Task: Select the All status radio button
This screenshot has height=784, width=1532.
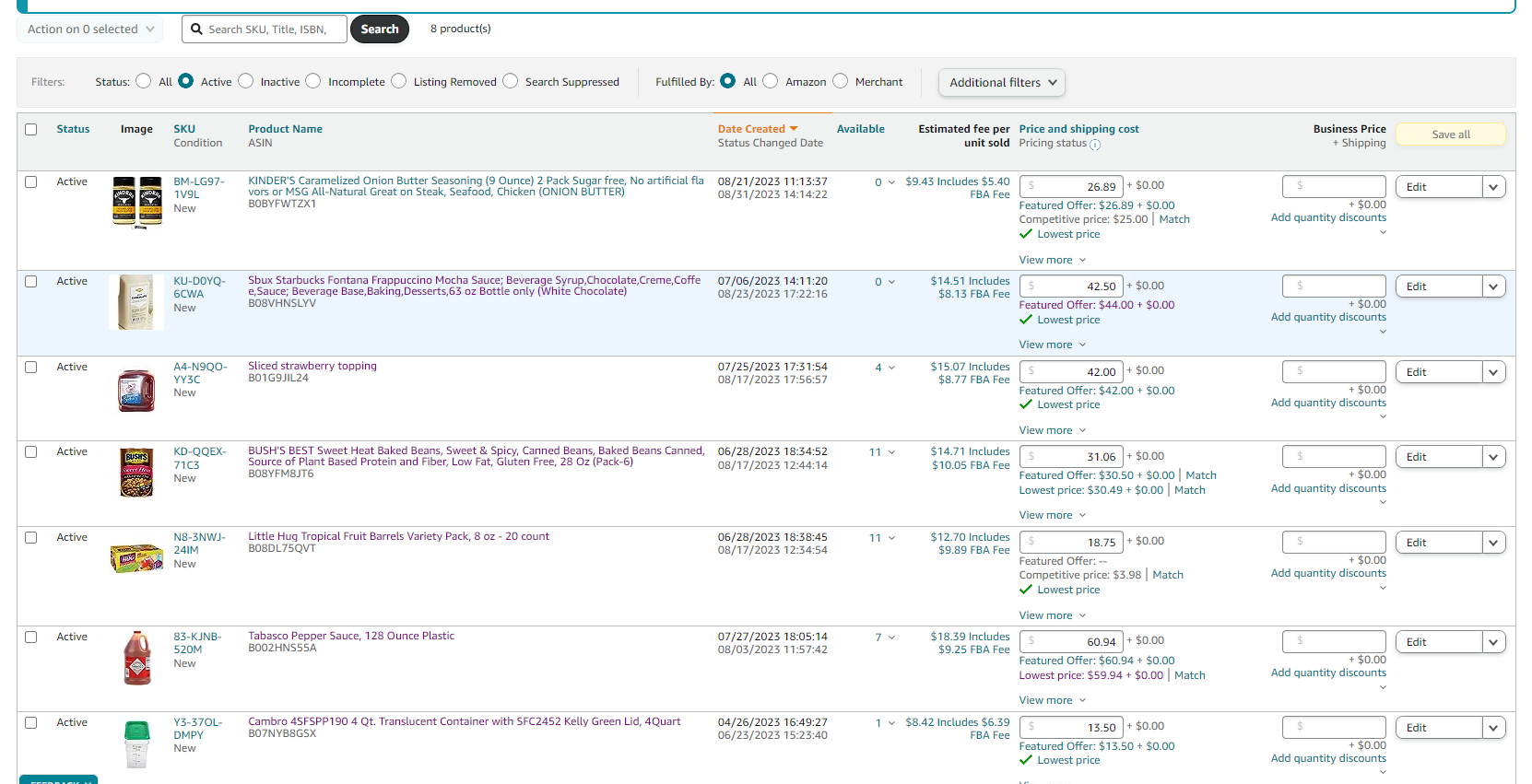Action: (143, 81)
